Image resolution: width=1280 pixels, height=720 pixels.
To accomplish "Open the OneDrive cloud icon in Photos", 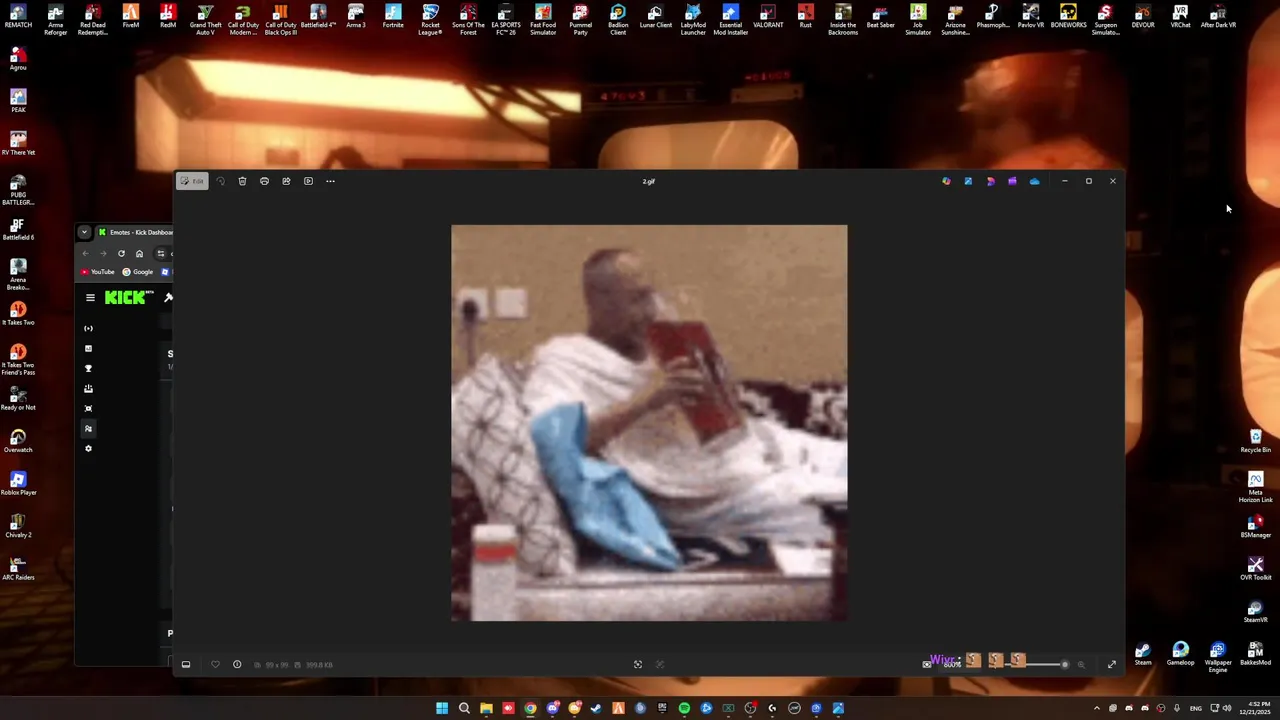I will coord(1034,181).
